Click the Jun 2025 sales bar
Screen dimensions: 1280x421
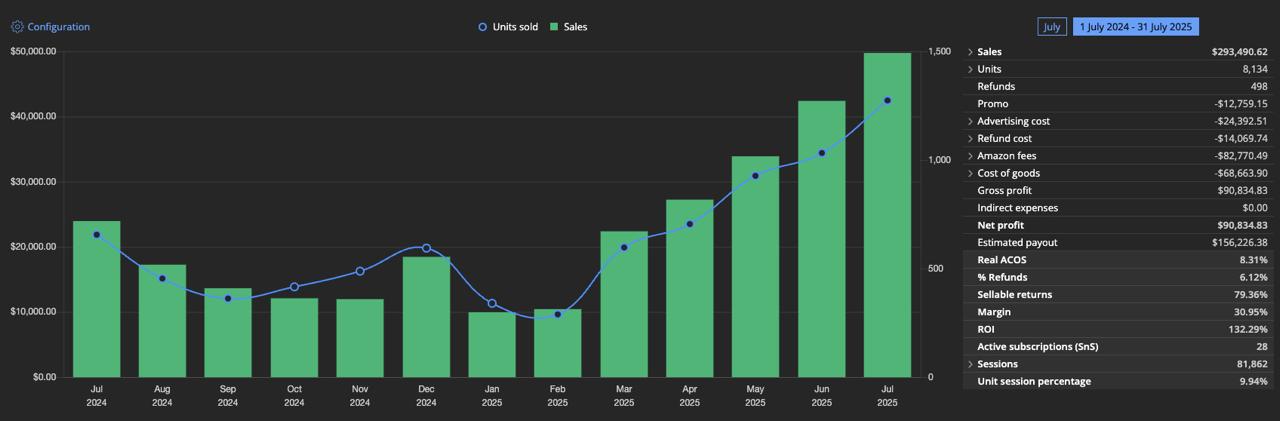point(821,239)
